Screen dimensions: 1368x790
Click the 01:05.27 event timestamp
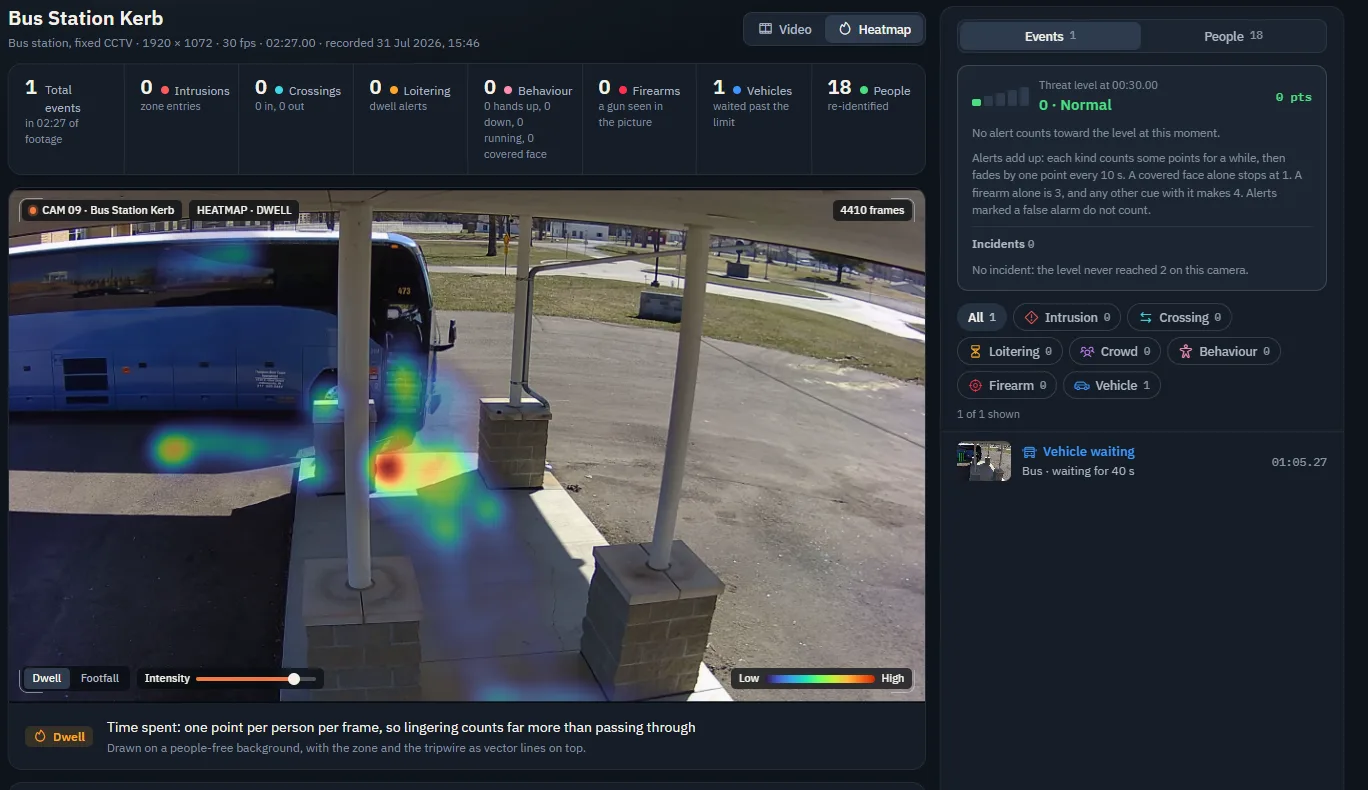[x=1299, y=462]
